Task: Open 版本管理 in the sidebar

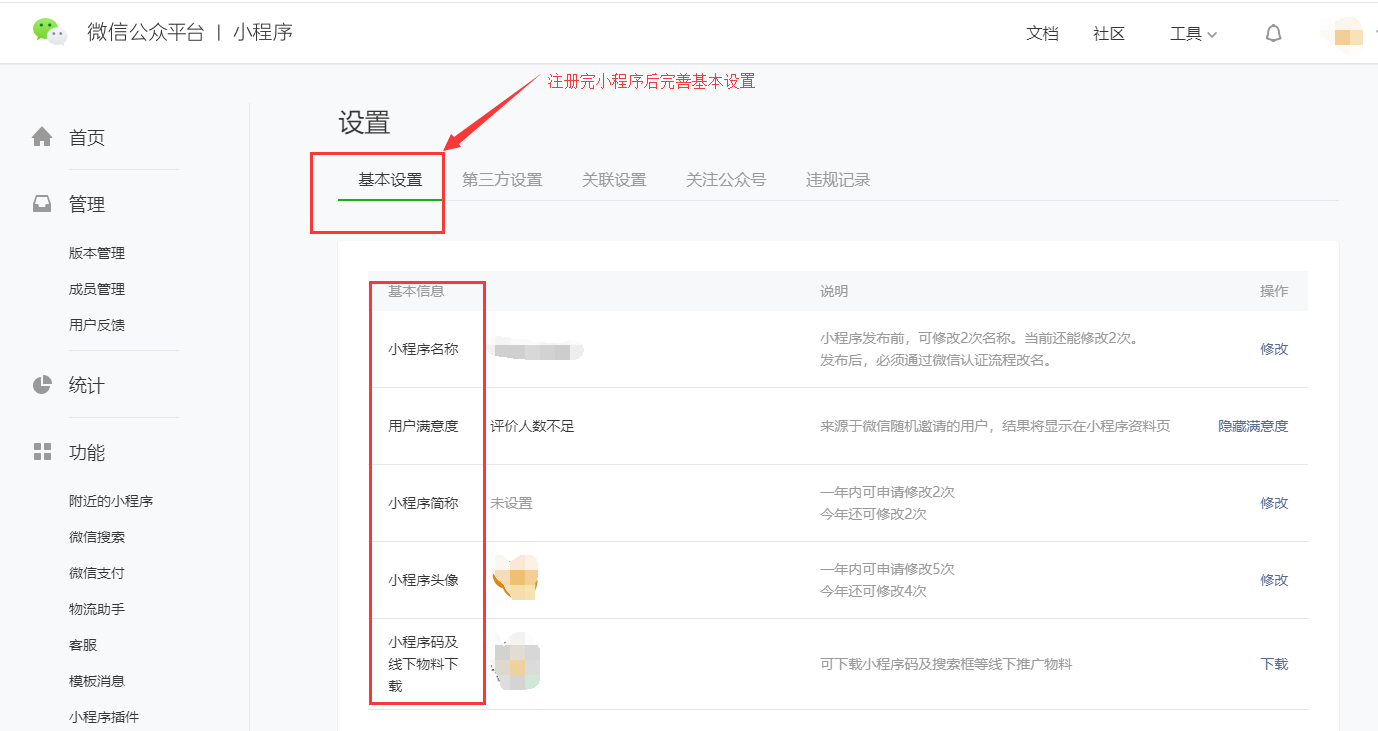Action: (x=96, y=252)
